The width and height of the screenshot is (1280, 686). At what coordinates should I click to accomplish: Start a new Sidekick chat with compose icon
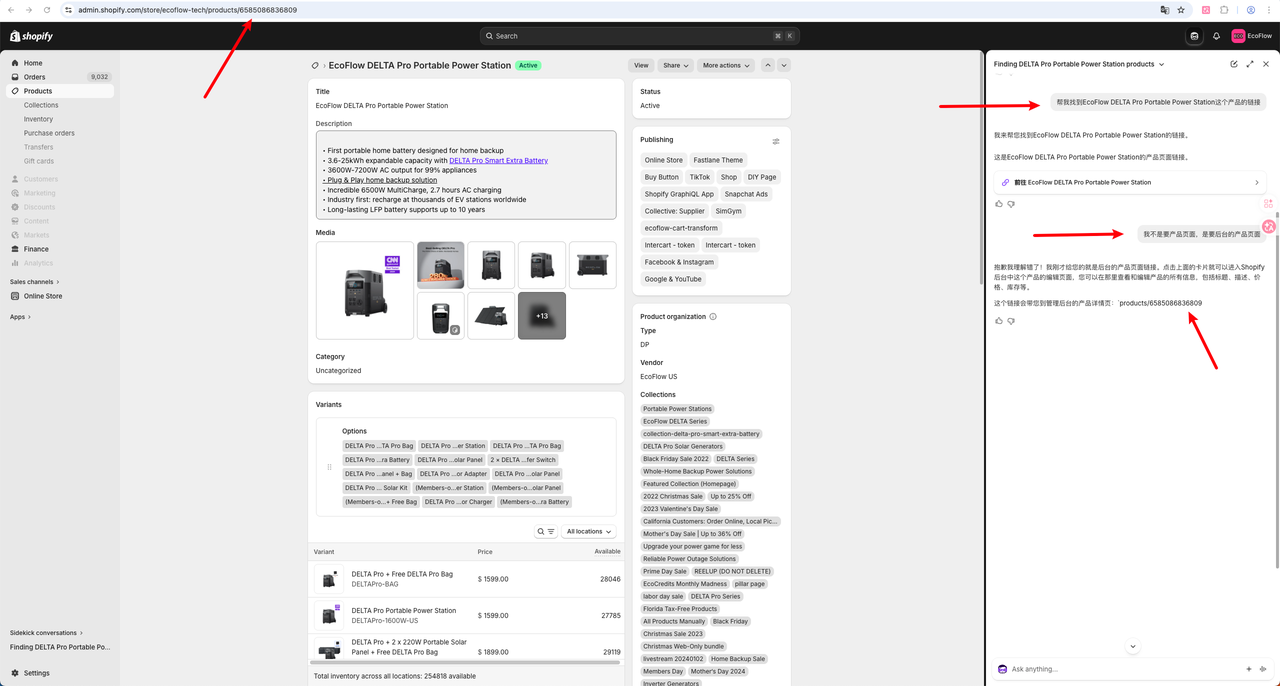[x=1234, y=64]
